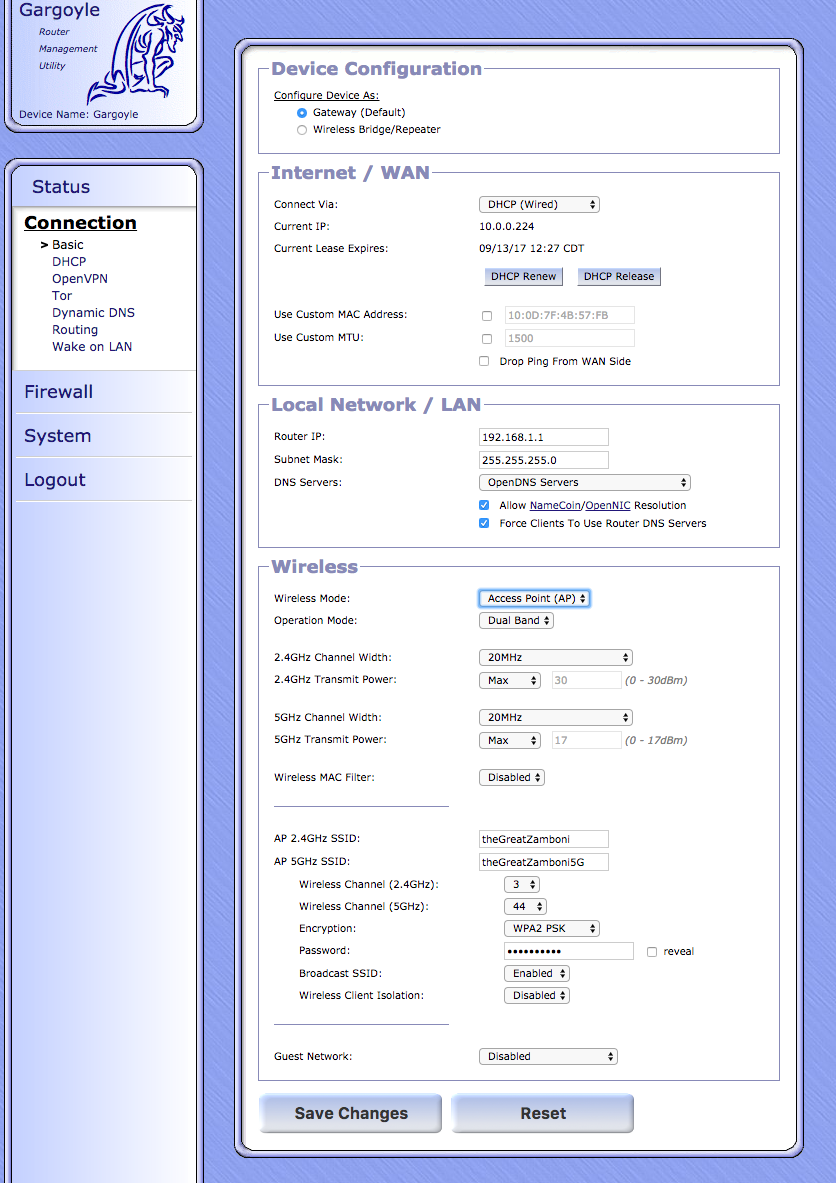Click the Router IP input field
This screenshot has height=1183, width=836.
[x=544, y=437]
